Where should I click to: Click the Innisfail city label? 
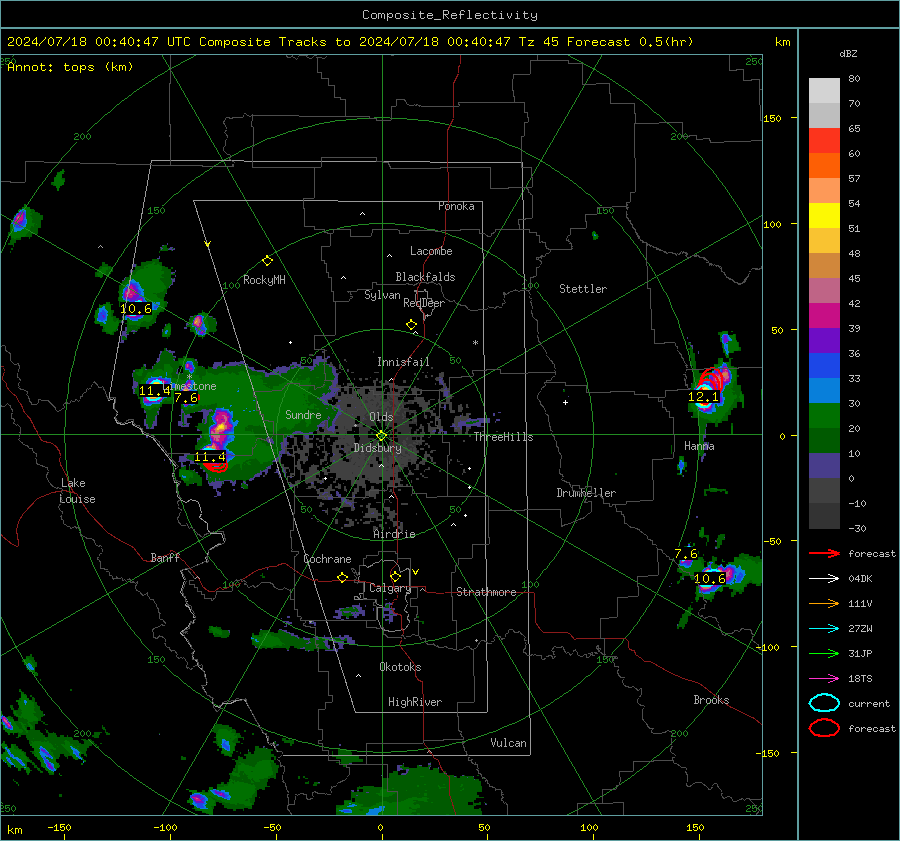[403, 362]
